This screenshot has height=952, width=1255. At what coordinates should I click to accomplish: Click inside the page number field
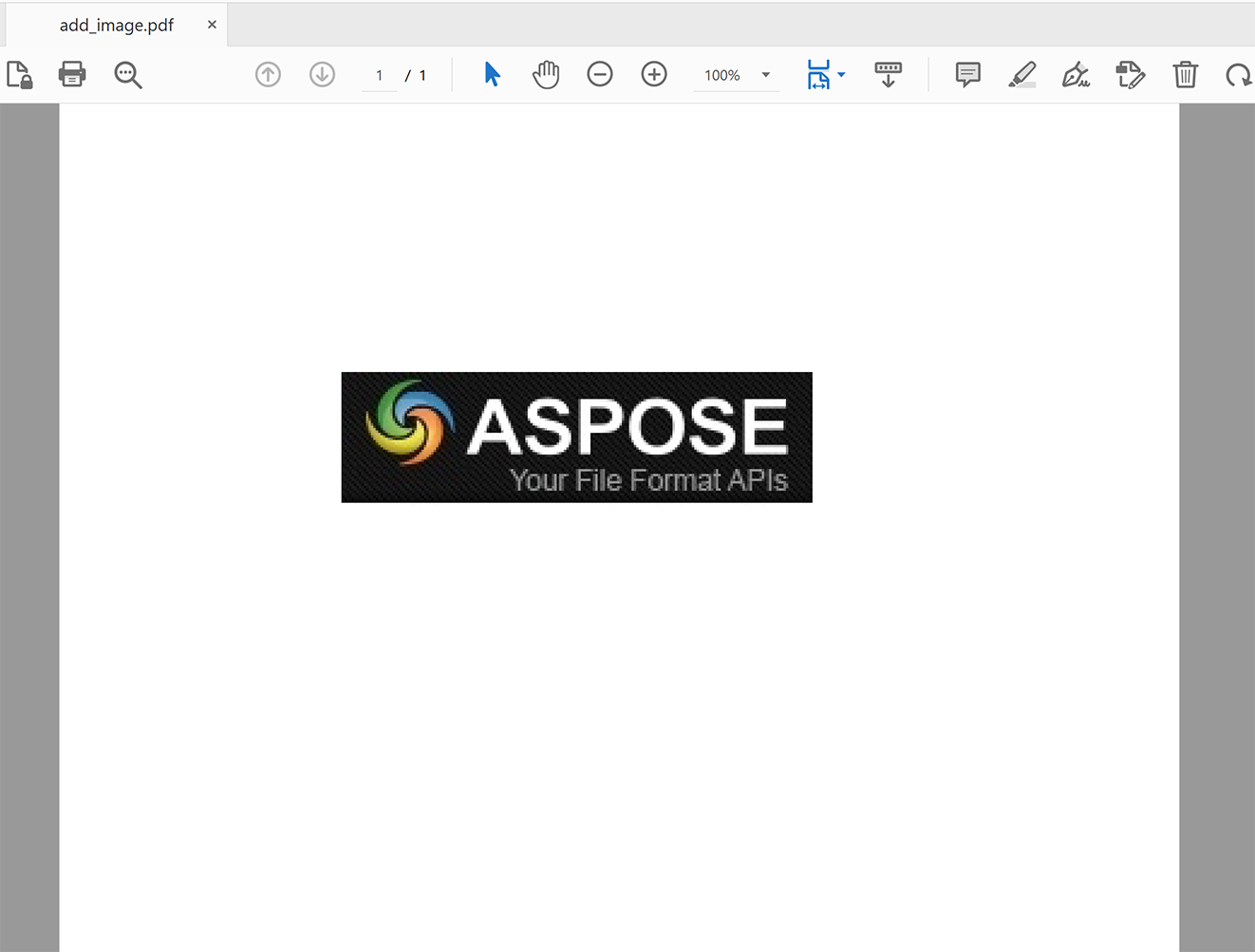379,75
